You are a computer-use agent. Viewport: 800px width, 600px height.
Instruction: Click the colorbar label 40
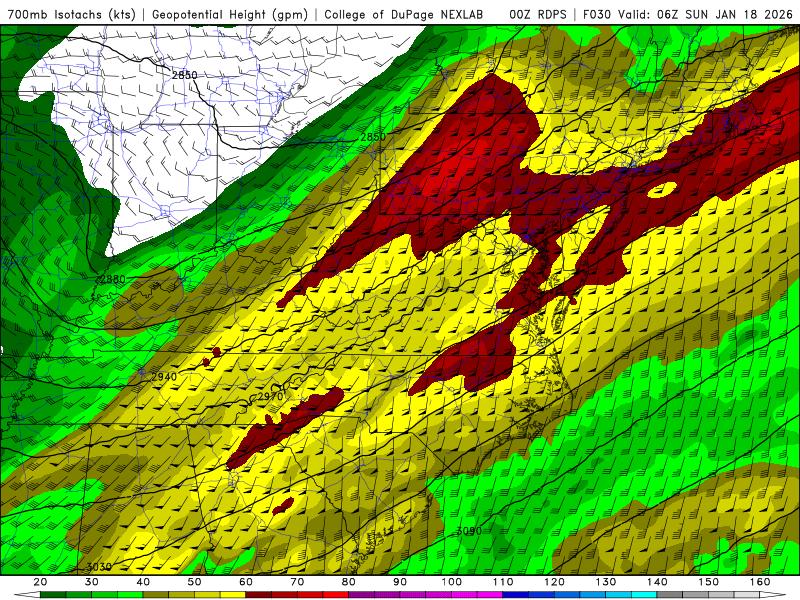[x=143, y=582]
